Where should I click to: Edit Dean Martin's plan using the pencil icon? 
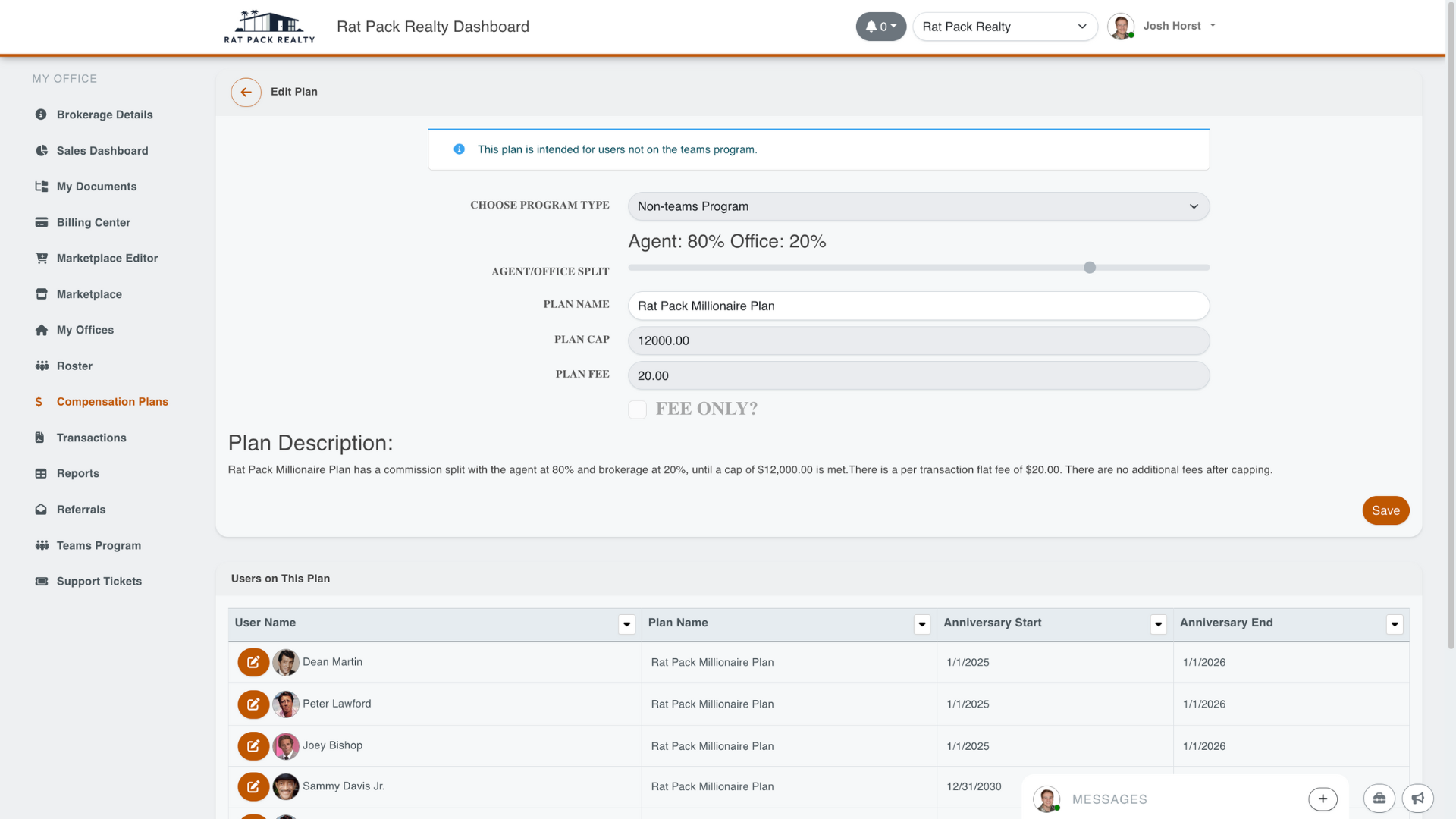point(253,662)
